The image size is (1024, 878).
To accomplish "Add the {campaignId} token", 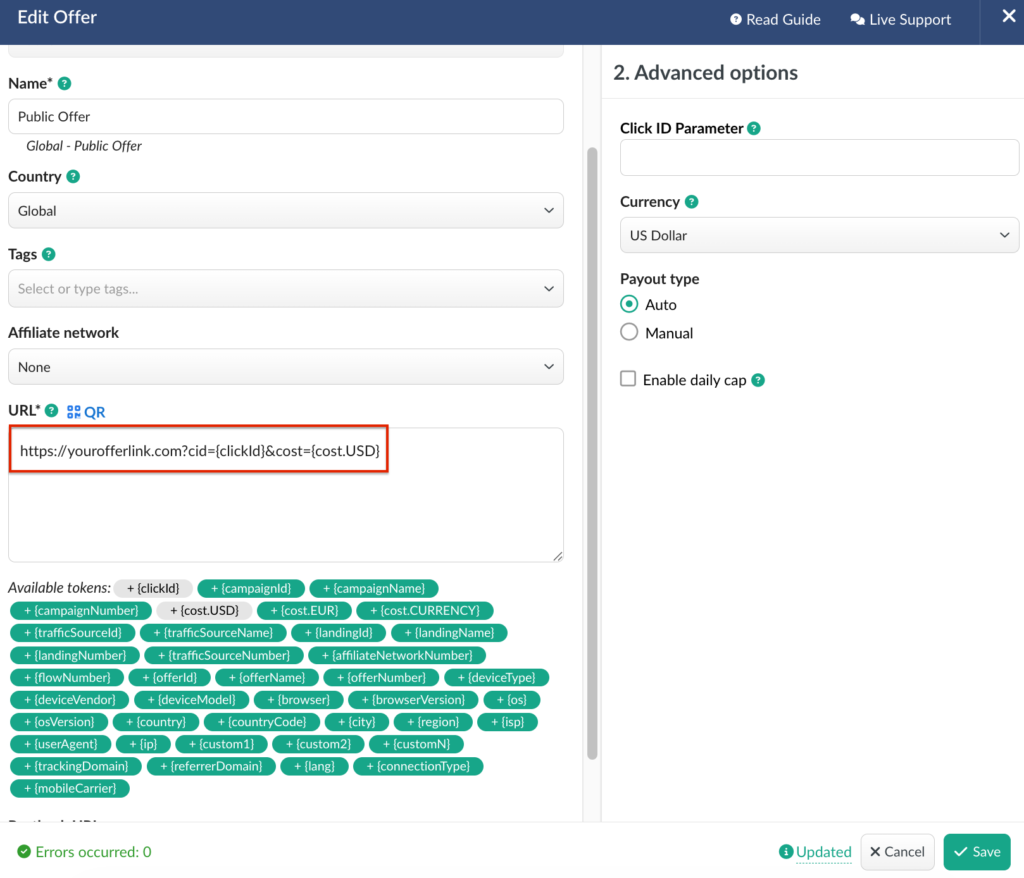I will [x=249, y=588].
